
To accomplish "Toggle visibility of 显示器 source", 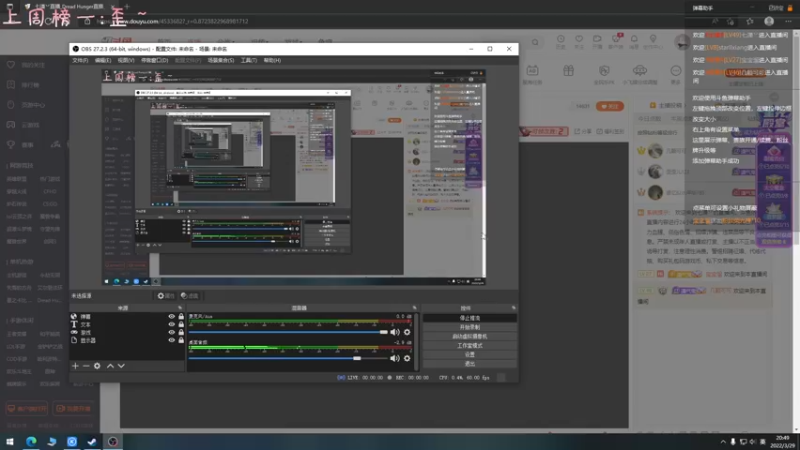I will (x=171, y=340).
